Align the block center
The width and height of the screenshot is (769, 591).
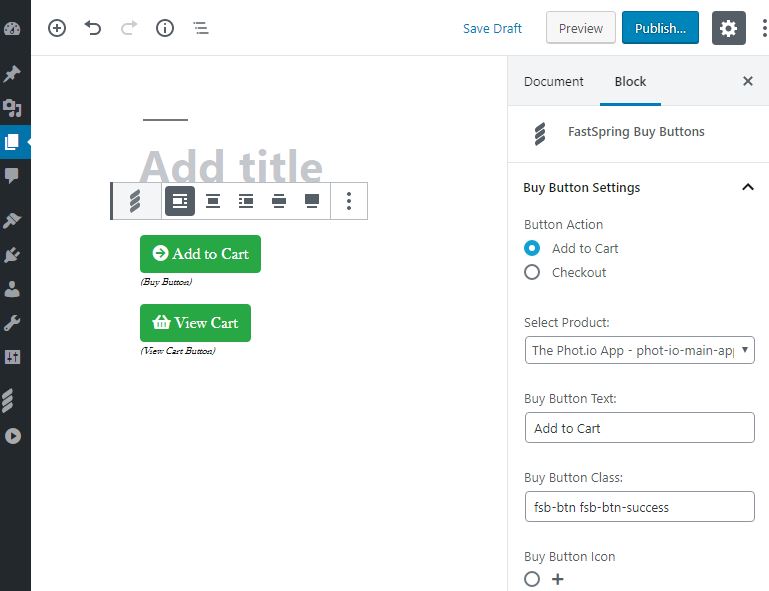pyautogui.click(x=213, y=201)
